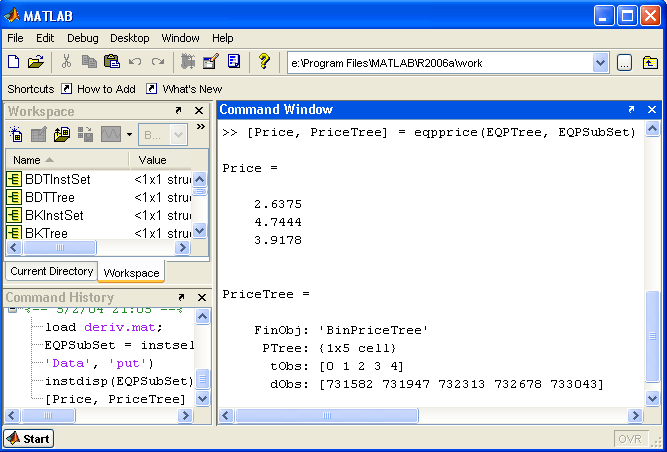Open the Window menu
The image size is (667, 452).
180,38
